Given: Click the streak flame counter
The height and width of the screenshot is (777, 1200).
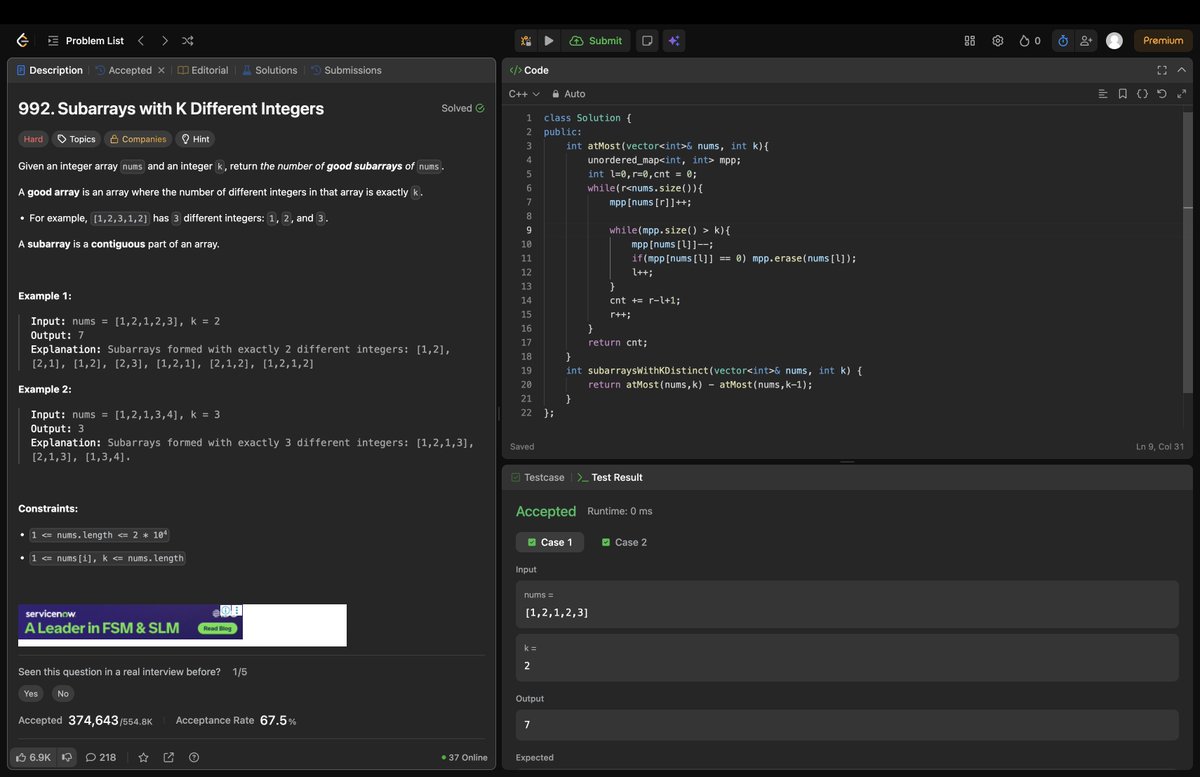Looking at the screenshot, I should (1030, 41).
